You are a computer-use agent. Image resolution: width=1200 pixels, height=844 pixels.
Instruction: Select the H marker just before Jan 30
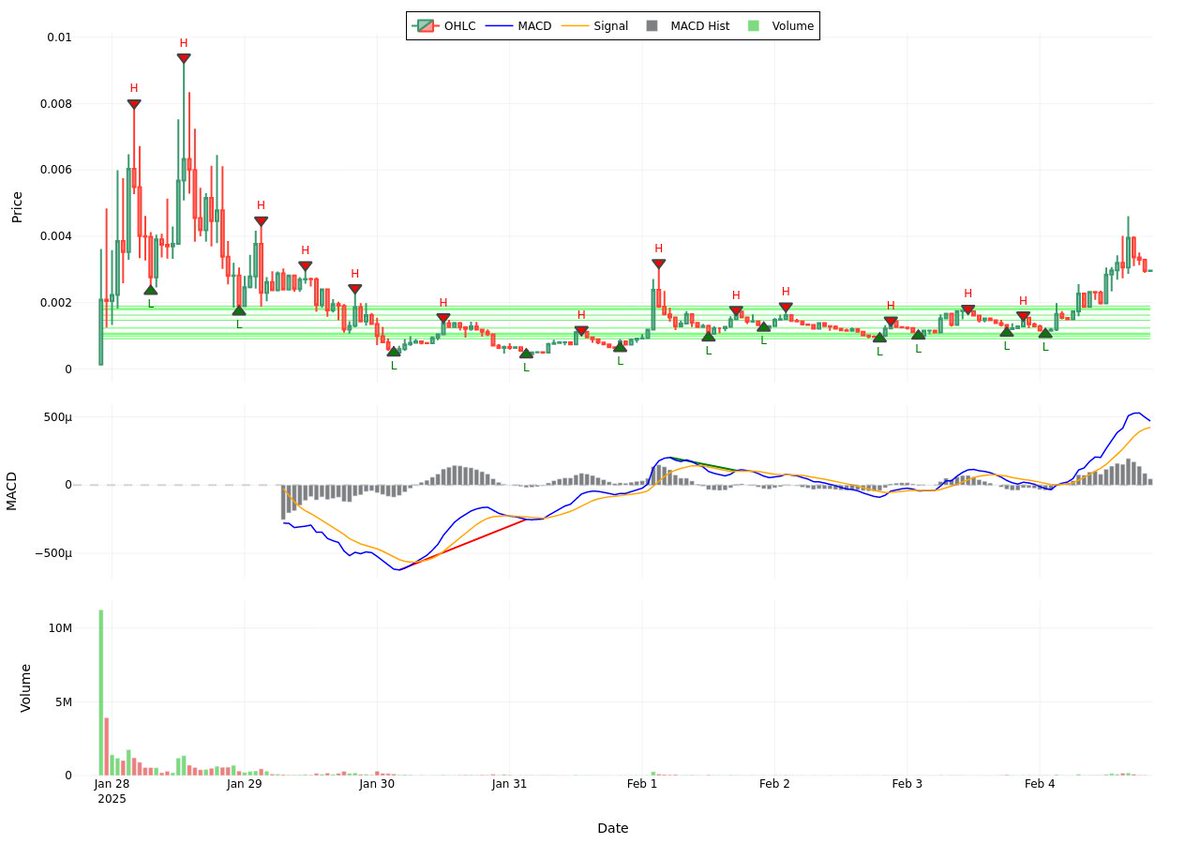tap(355, 289)
